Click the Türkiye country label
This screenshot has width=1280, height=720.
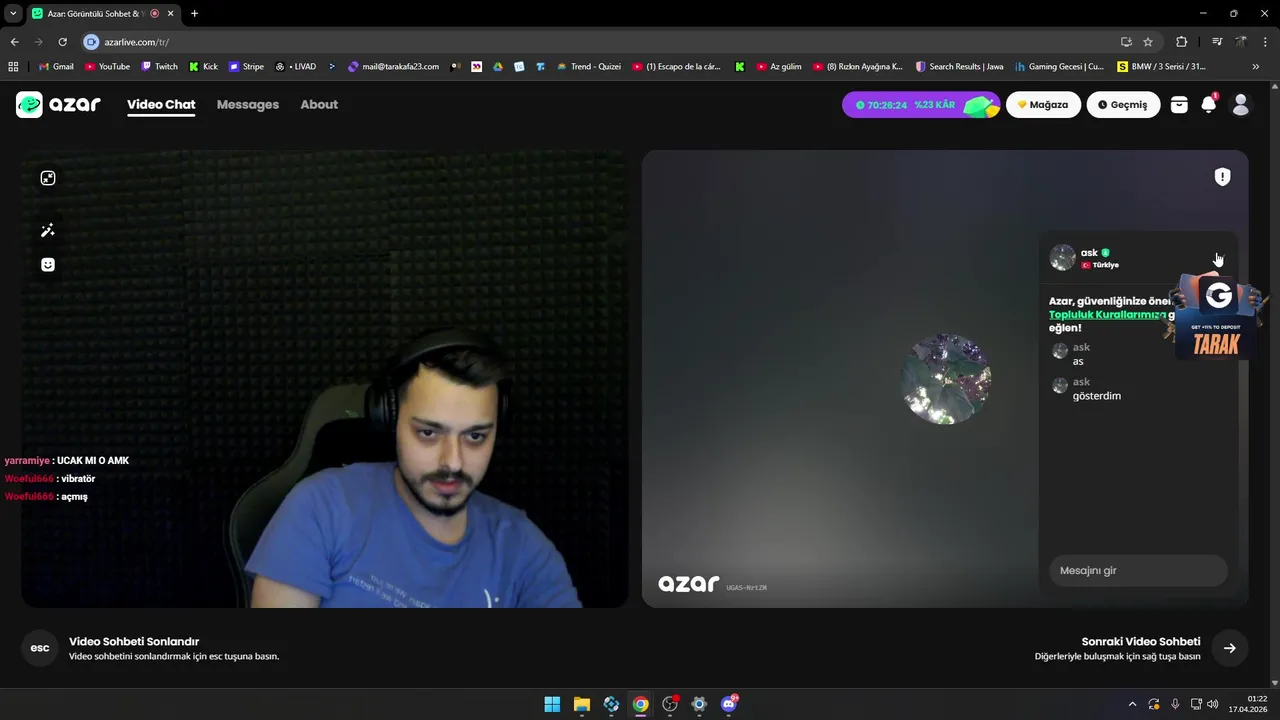tap(1105, 265)
